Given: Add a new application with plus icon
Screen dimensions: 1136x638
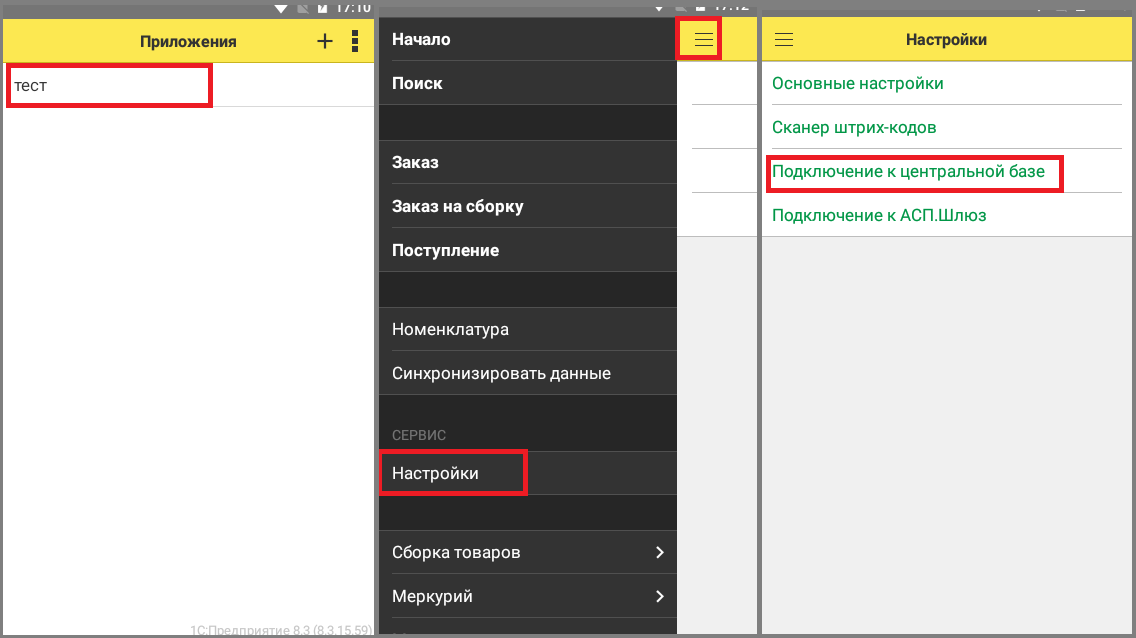Looking at the screenshot, I should tap(325, 41).
